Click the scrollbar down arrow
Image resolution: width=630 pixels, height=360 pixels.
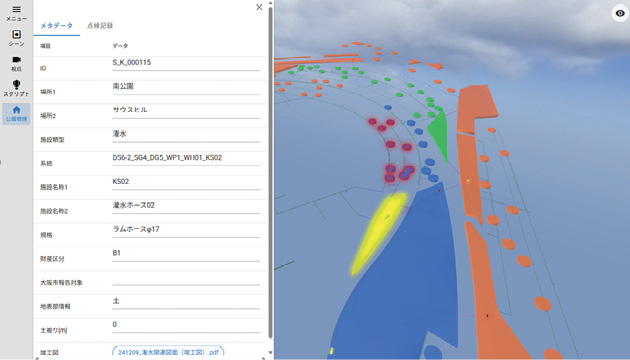coord(270,353)
